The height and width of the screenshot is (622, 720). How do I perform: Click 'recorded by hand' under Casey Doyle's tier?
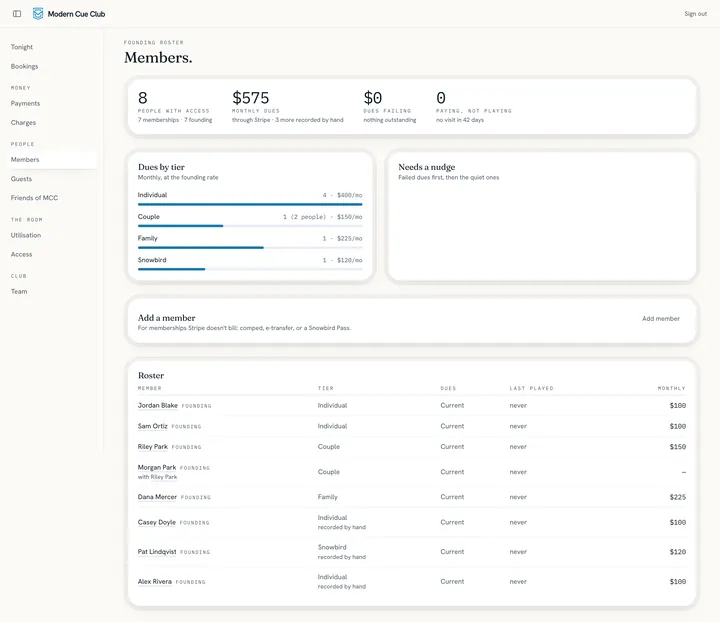pos(342,527)
